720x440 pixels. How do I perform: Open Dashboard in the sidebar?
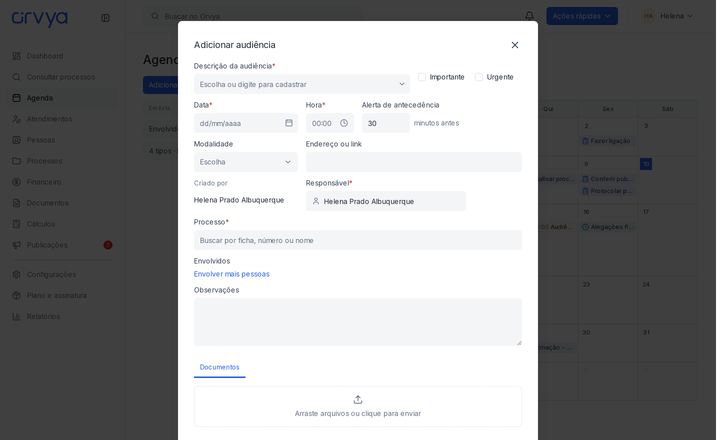(62, 56)
